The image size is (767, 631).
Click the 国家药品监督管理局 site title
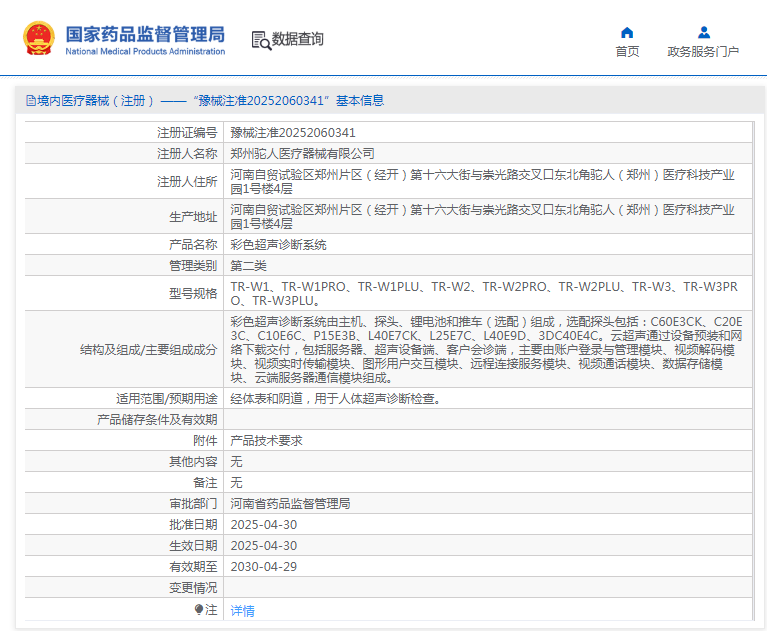coord(145,34)
